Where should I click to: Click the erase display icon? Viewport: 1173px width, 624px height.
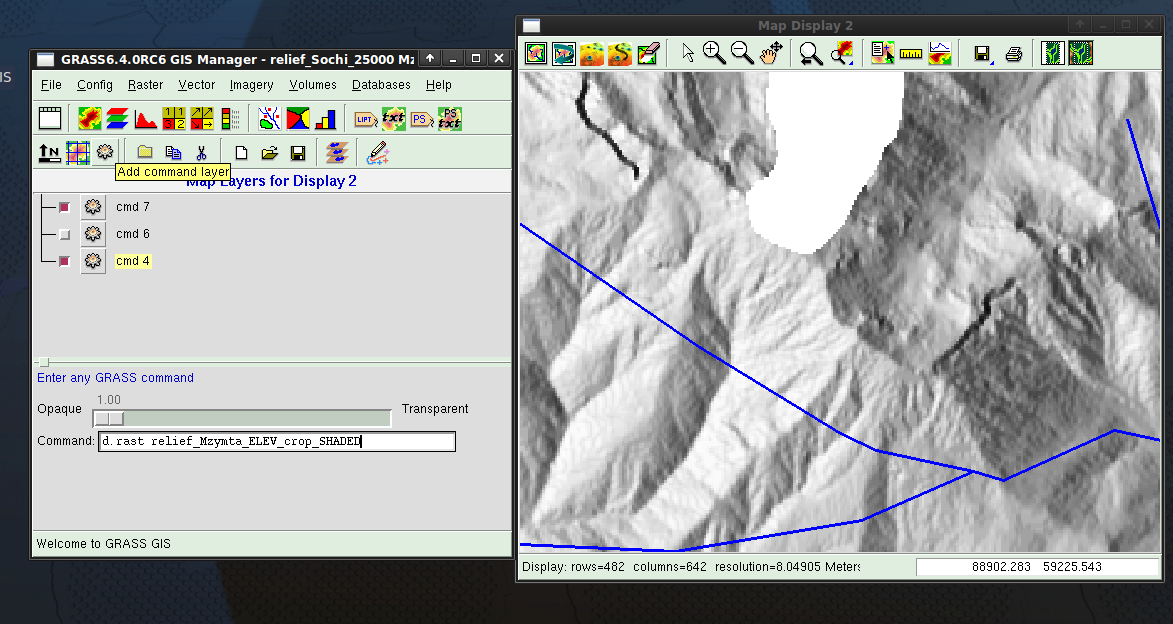(x=648, y=53)
